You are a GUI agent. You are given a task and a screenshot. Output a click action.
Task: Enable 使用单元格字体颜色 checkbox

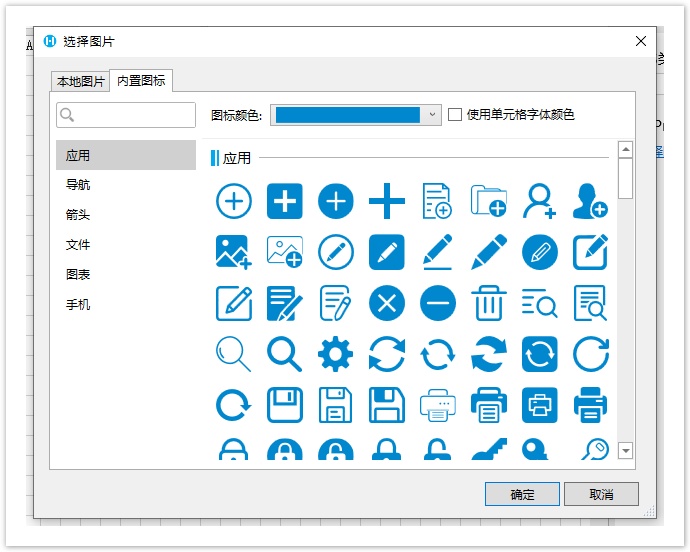click(455, 115)
